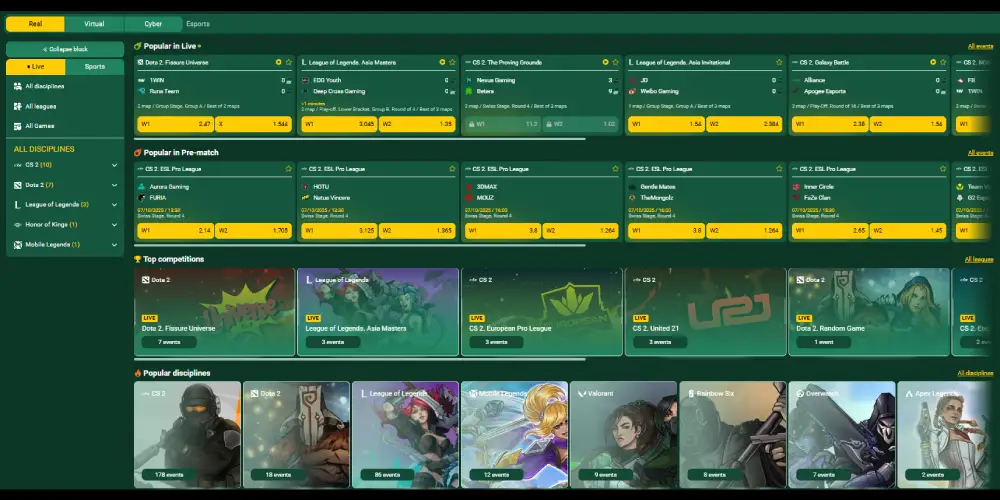This screenshot has width=1000, height=500.
Task: Bet W2 1.365 on Natus Vincere
Action: pos(417,231)
